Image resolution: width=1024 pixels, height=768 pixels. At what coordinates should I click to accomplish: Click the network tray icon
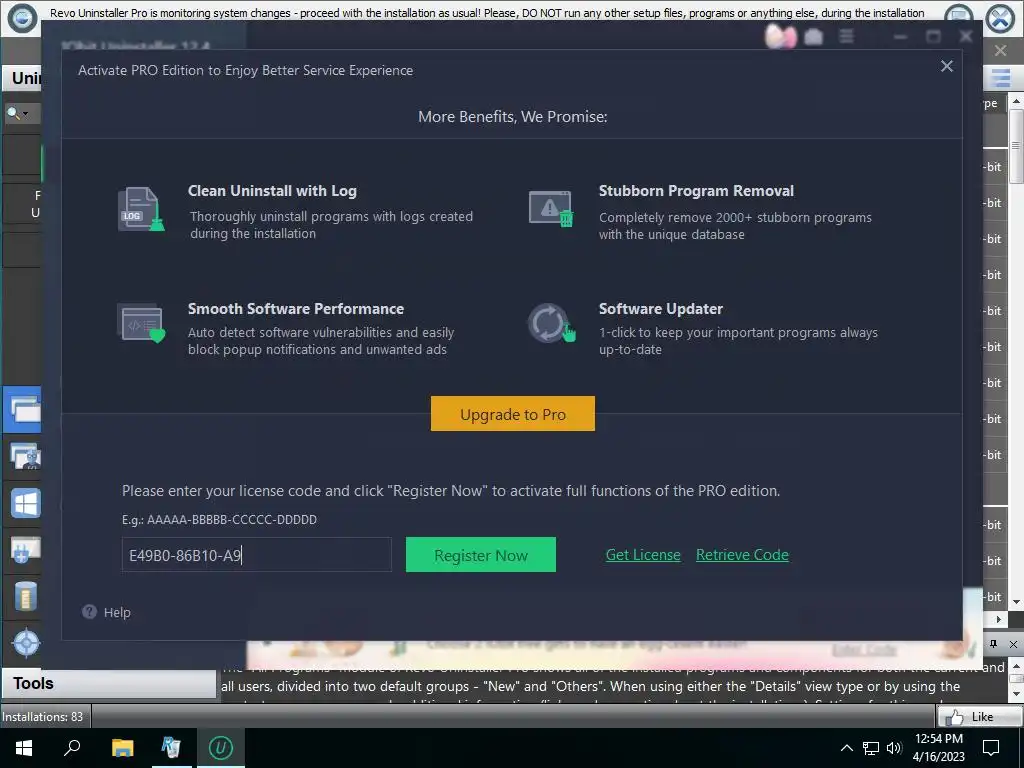tap(871, 748)
